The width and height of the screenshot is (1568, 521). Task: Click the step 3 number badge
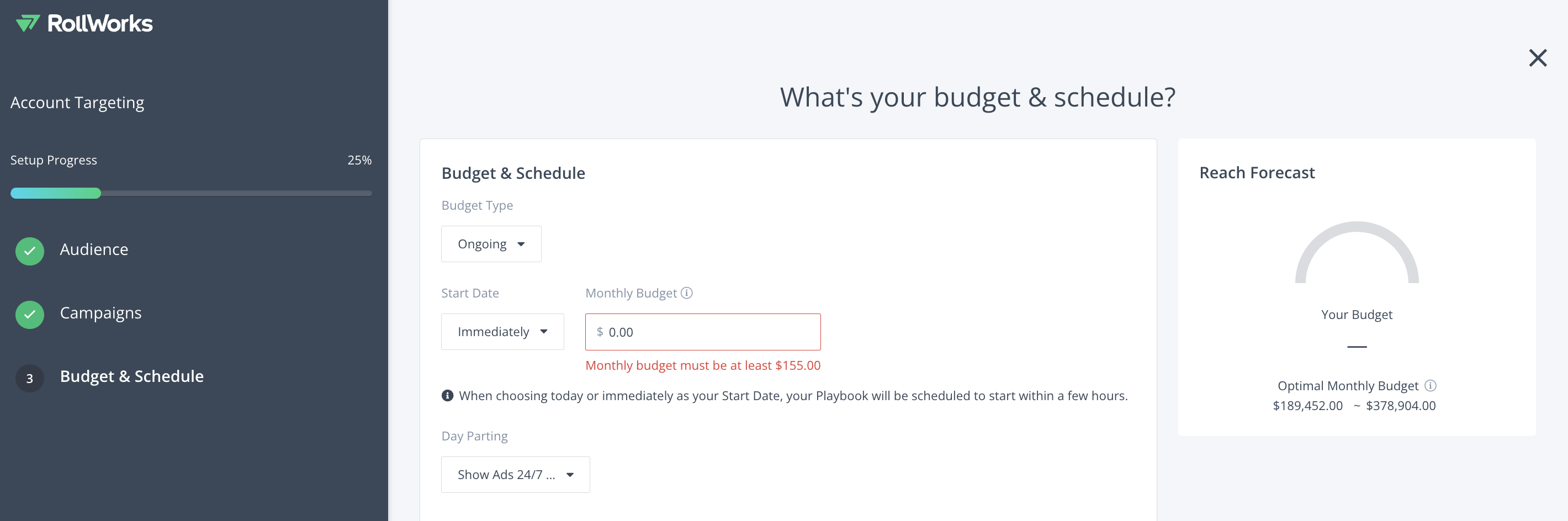click(30, 378)
